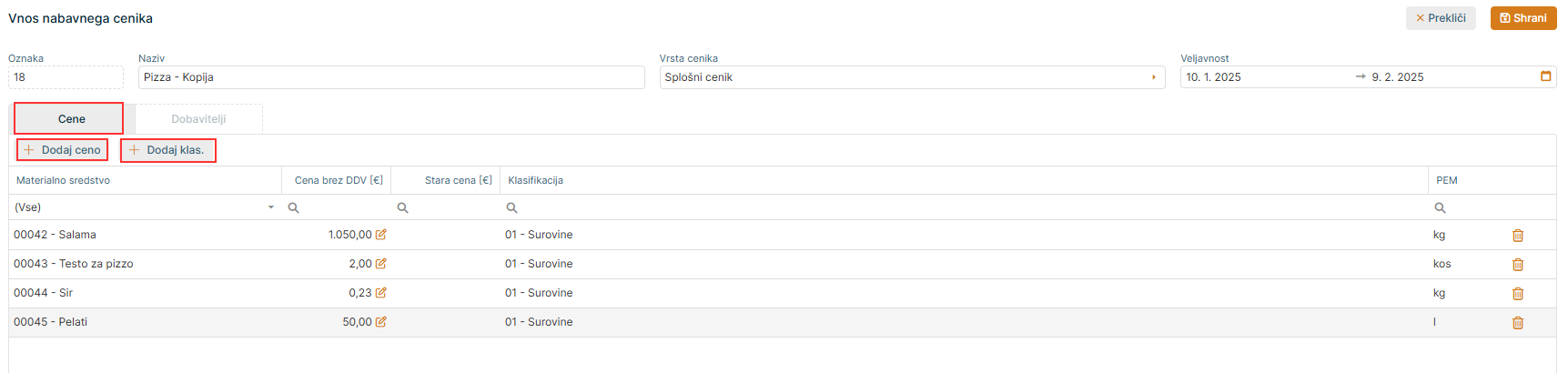Delete the Testo za pizzo row
Image resolution: width=1568 pixels, height=373 pixels.
pyautogui.click(x=1517, y=265)
